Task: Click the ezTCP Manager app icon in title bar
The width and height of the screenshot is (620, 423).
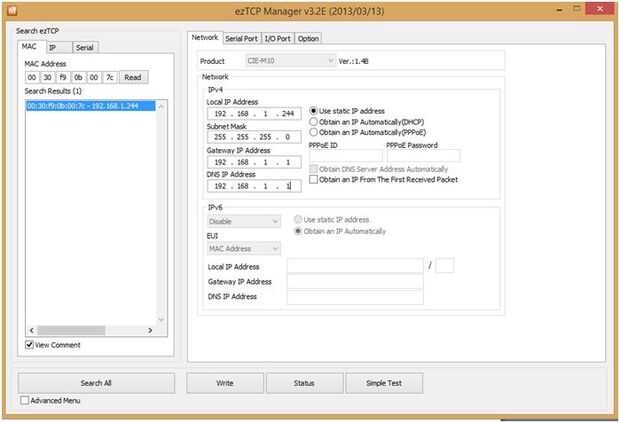Action: (x=12, y=10)
